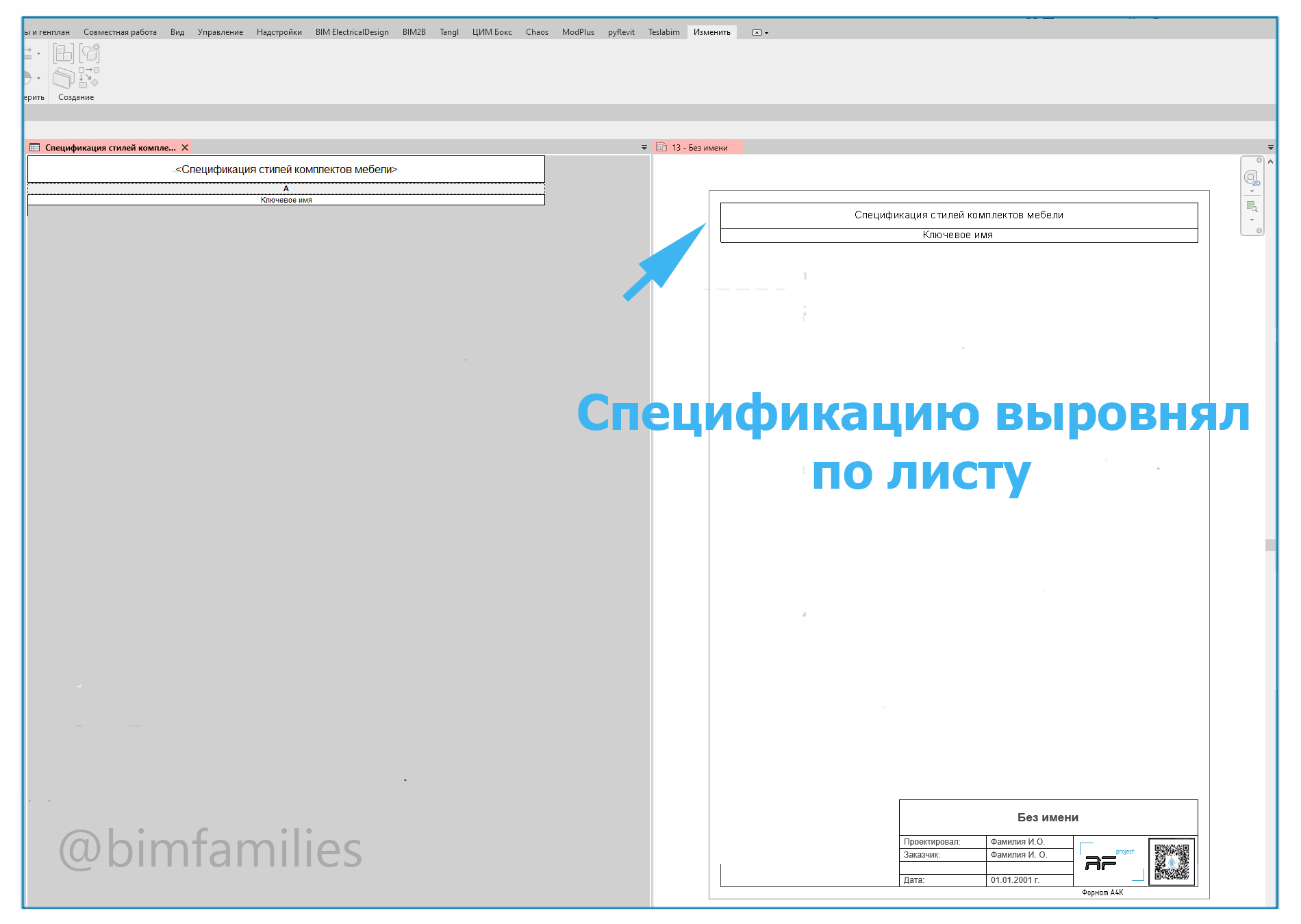Select the schedule title on the sheet
This screenshot has height=924, width=1301.
[959, 215]
